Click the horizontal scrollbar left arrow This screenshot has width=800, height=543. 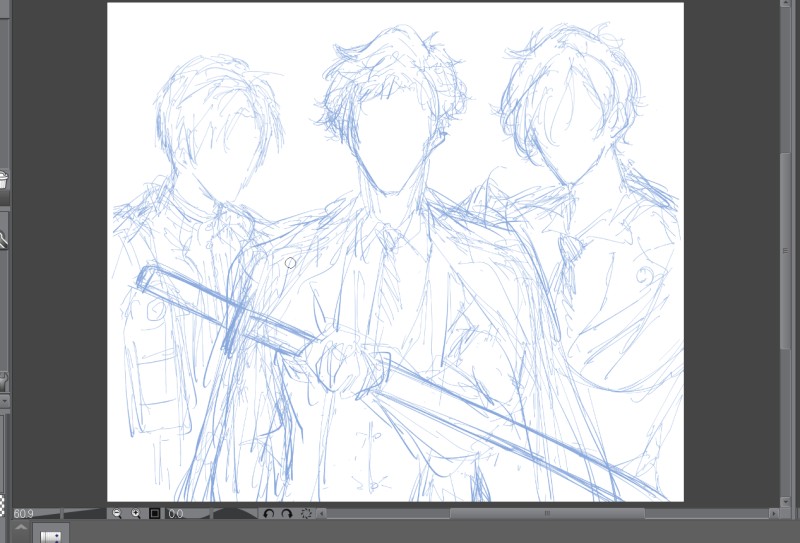click(321, 513)
